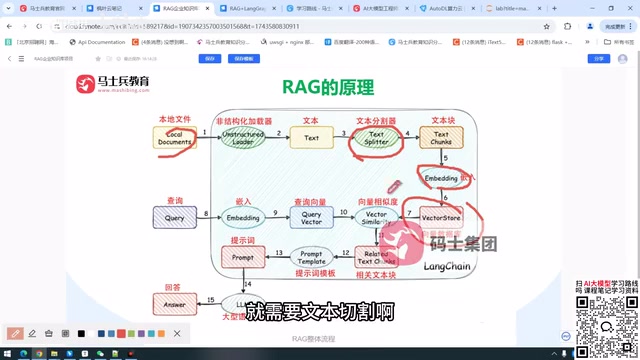Switch to the 学习路线 tab
The width and height of the screenshot is (640, 360).
[314, 8]
